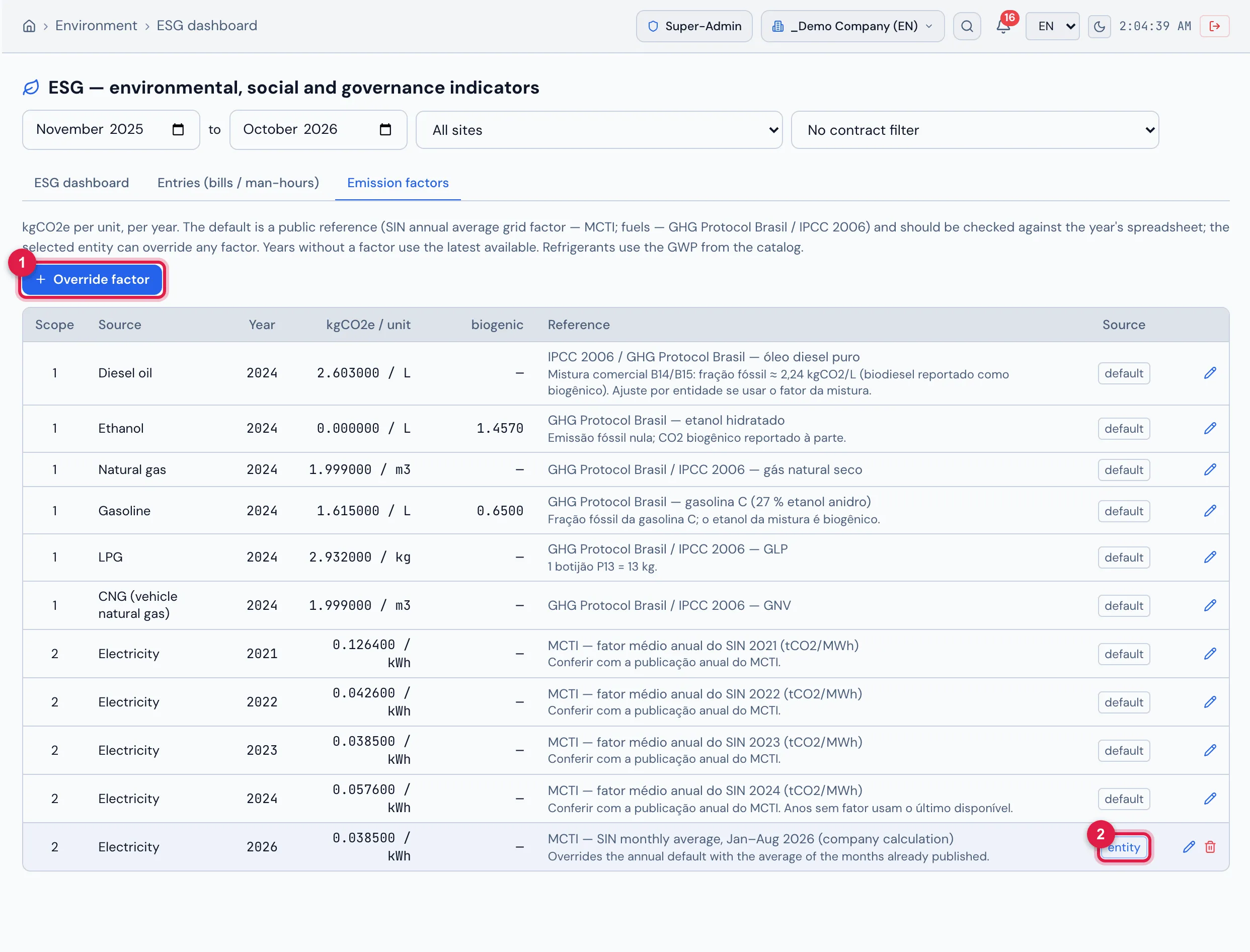
Task: Open calendar picker for November 2025
Action: click(178, 130)
